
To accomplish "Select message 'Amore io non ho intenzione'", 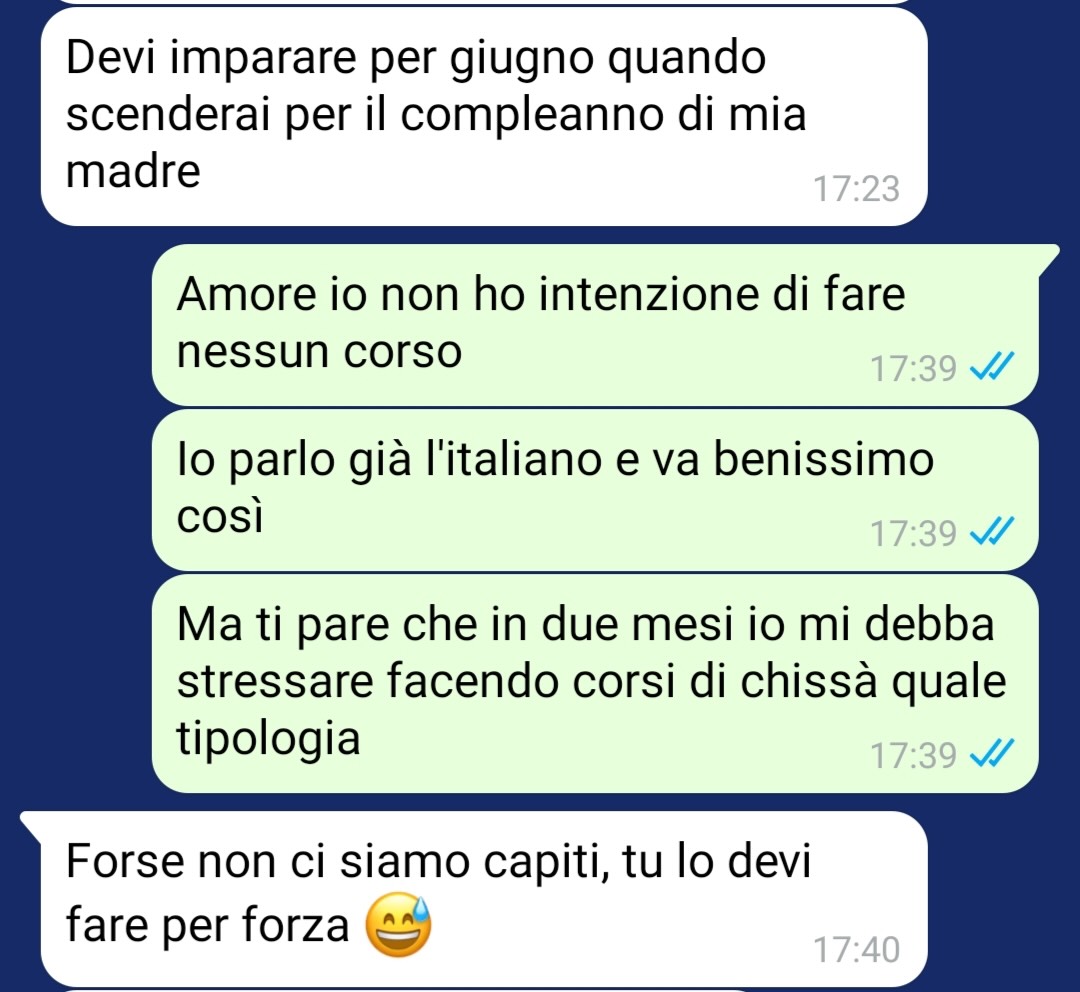I will [595, 324].
